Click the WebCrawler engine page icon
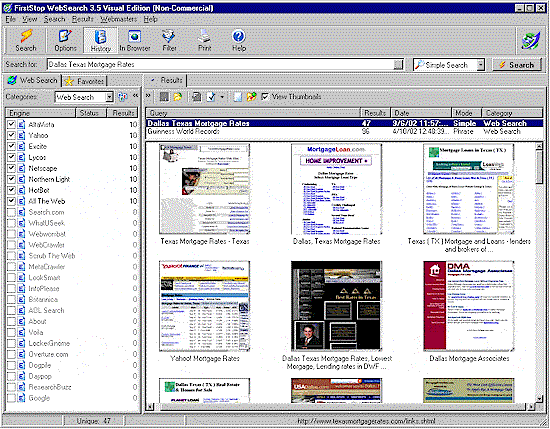Image resolution: width=550 pixels, height=429 pixels. click(22, 244)
